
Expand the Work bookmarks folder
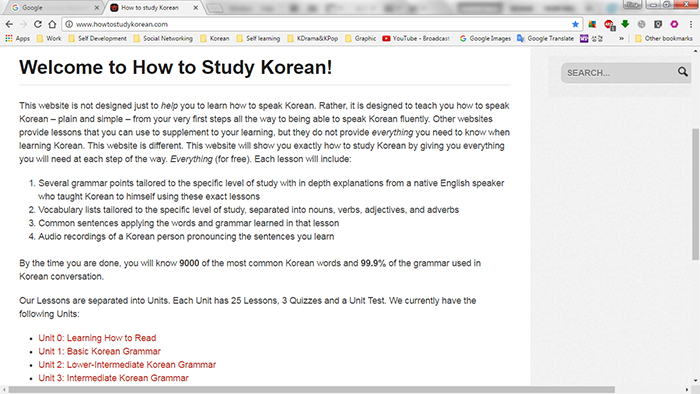(49, 38)
